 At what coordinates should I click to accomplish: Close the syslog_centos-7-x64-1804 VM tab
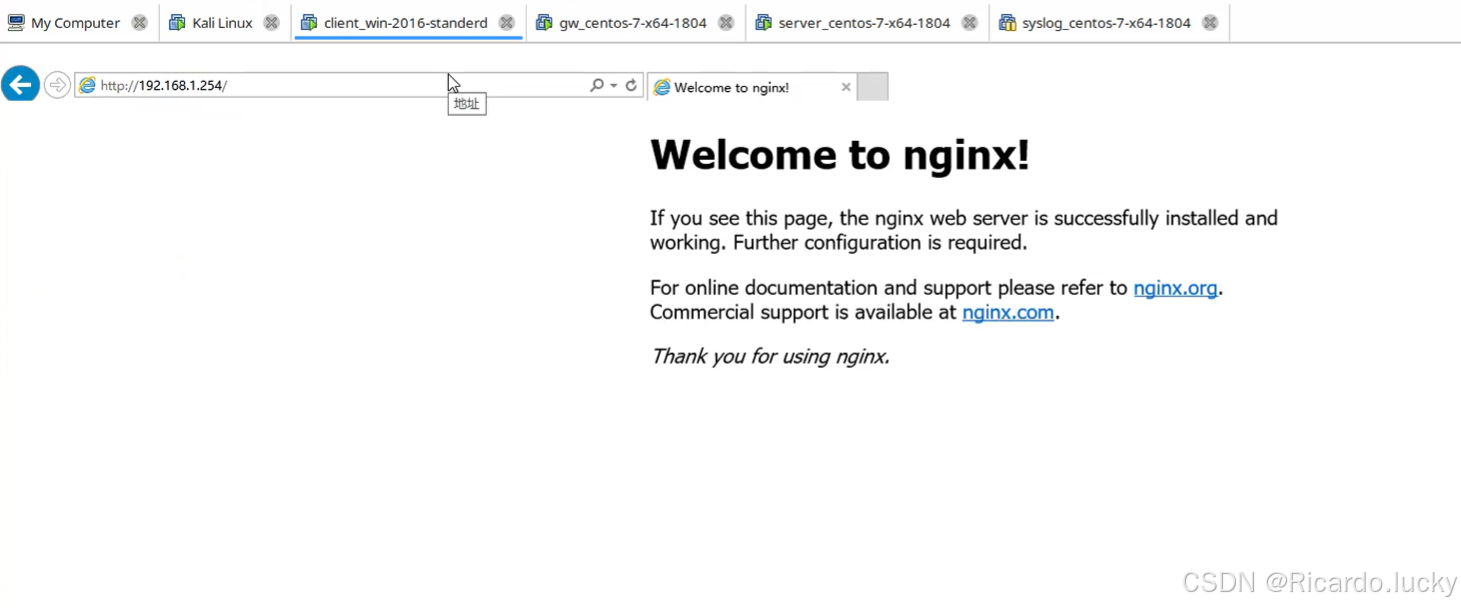1210,21
